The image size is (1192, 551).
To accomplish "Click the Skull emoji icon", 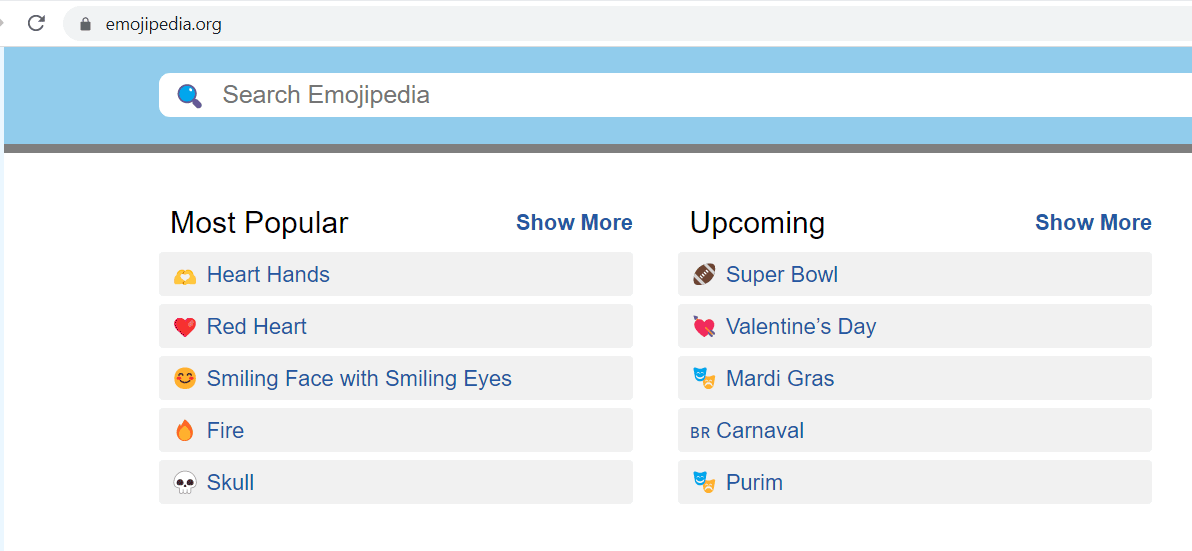I will 184,483.
